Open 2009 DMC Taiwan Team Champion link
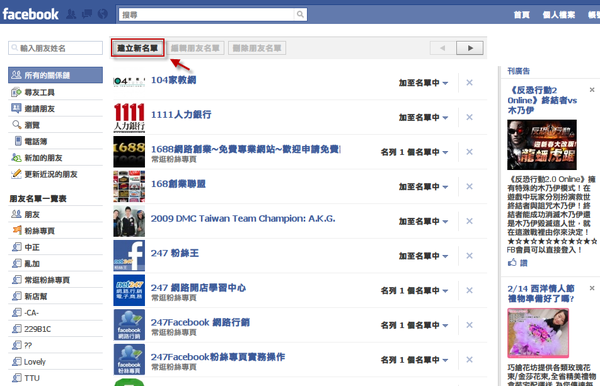Viewport: 600px width, 386px height. tap(243, 218)
